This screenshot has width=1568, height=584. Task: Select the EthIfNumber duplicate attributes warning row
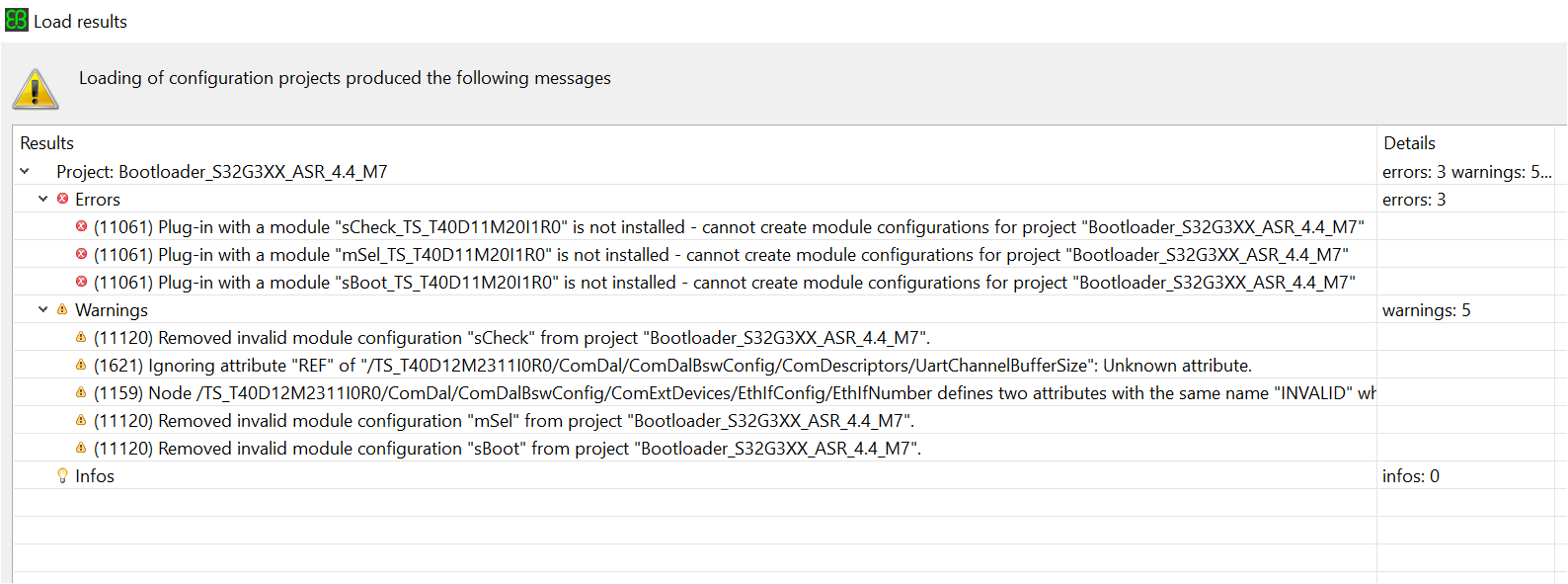pos(691,392)
